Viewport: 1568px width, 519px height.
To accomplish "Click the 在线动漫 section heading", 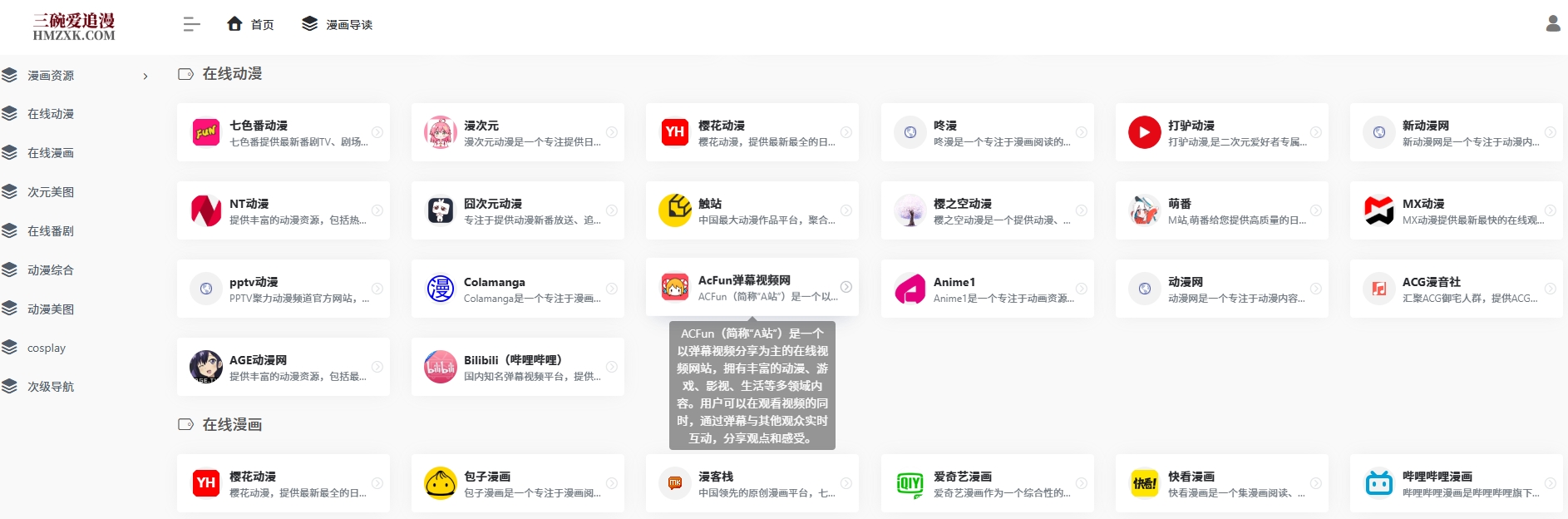I will point(232,74).
